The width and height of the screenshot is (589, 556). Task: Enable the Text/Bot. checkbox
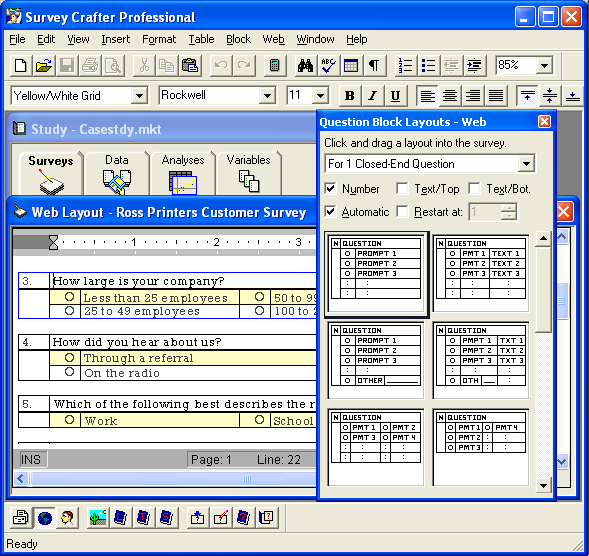[x=474, y=189]
